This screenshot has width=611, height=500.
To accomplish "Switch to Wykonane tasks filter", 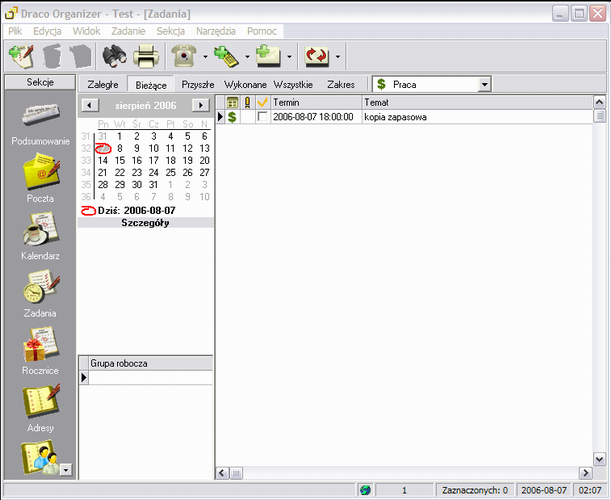I will pos(245,85).
